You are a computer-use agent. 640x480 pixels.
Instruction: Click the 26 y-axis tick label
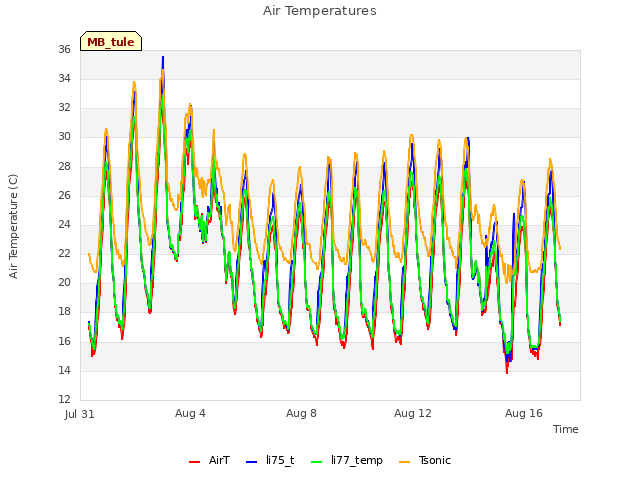(64, 196)
